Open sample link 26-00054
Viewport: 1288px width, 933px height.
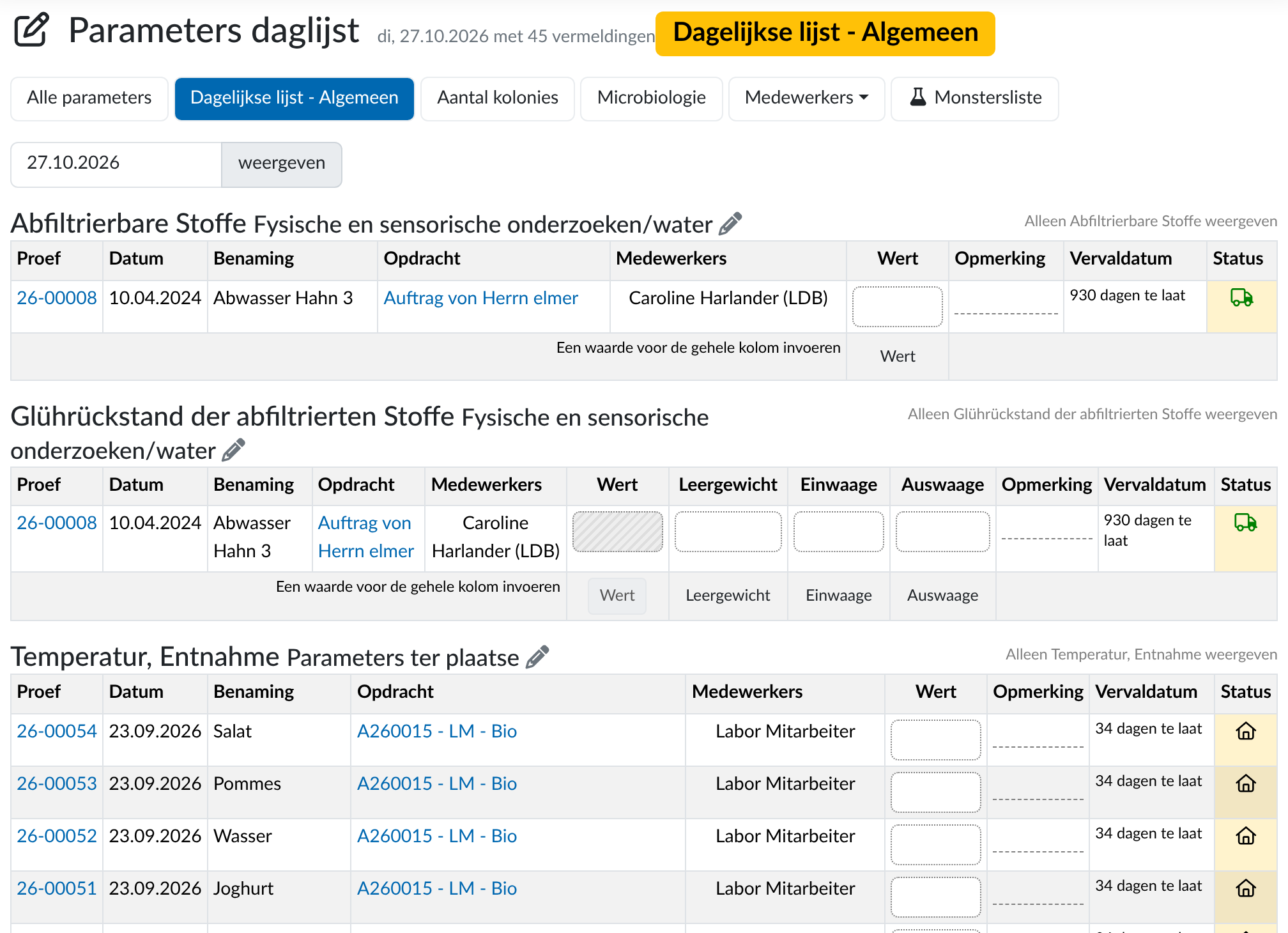tap(57, 731)
